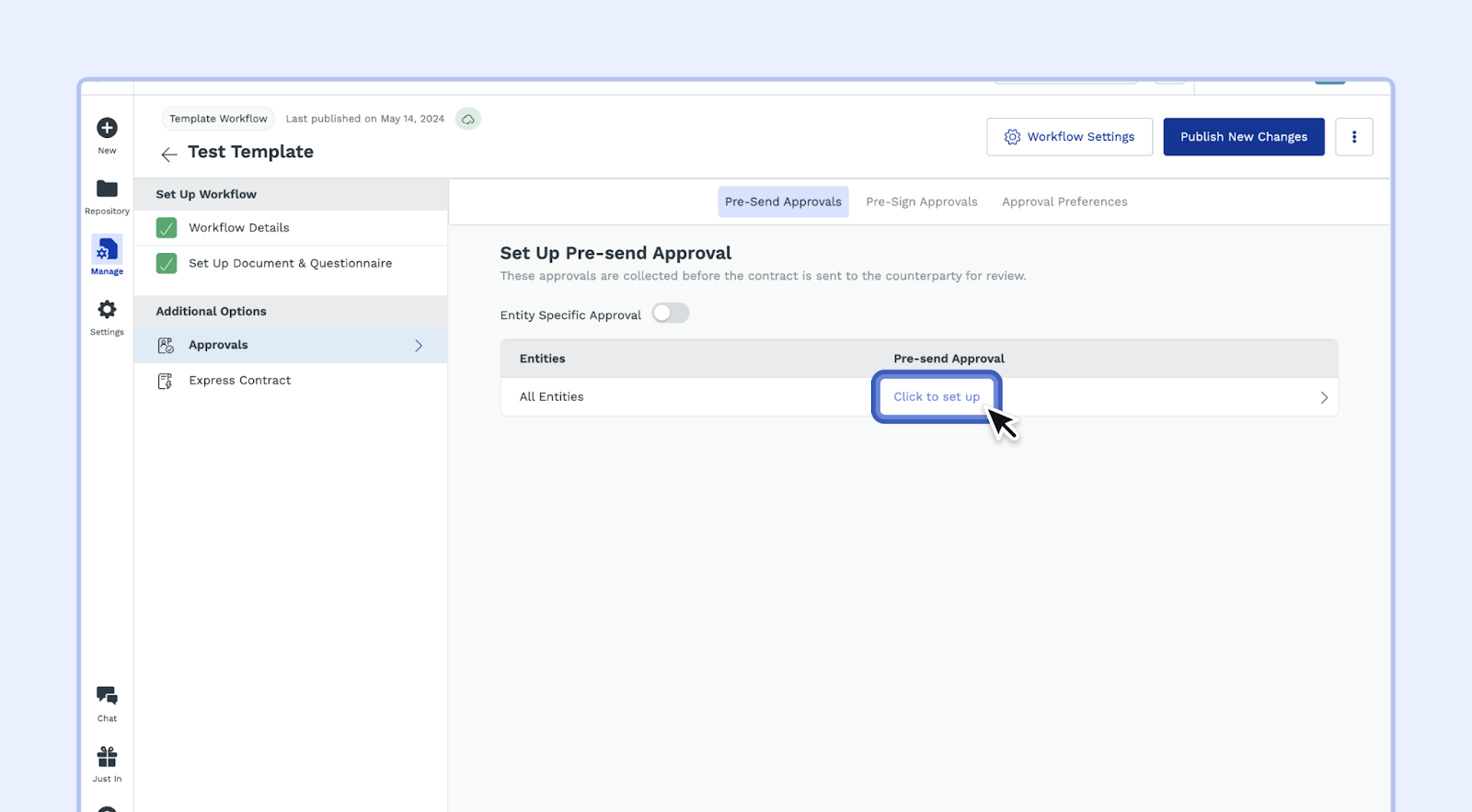
Task: Open Settings gear in left sidebar
Action: tap(107, 310)
